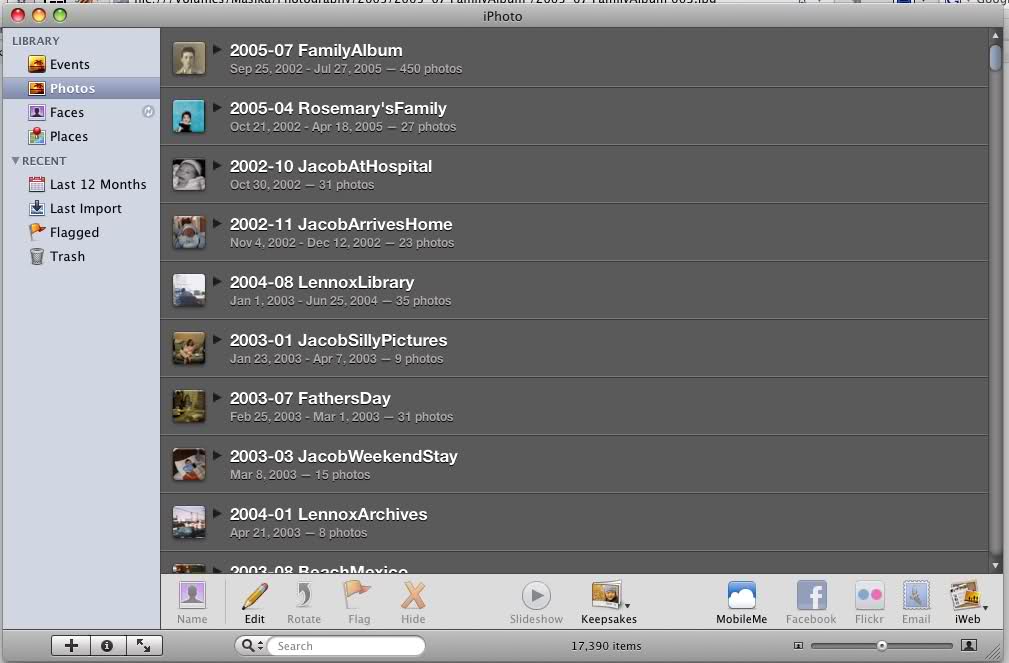Expand the 2002-10 JacobAtHospital disclosure triangle
Viewport: 1009px width, 663px height.
coord(217,165)
